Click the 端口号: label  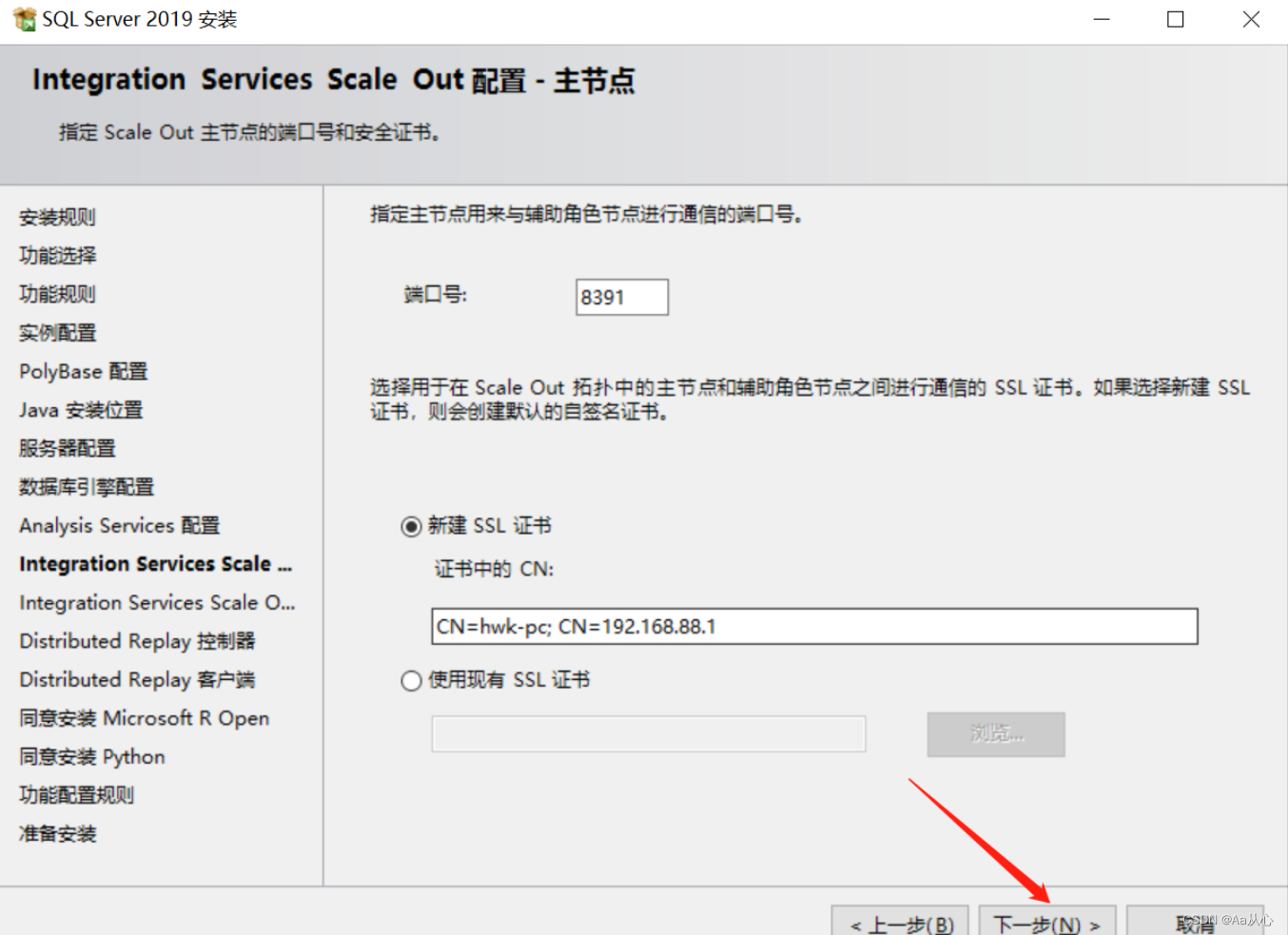[436, 295]
